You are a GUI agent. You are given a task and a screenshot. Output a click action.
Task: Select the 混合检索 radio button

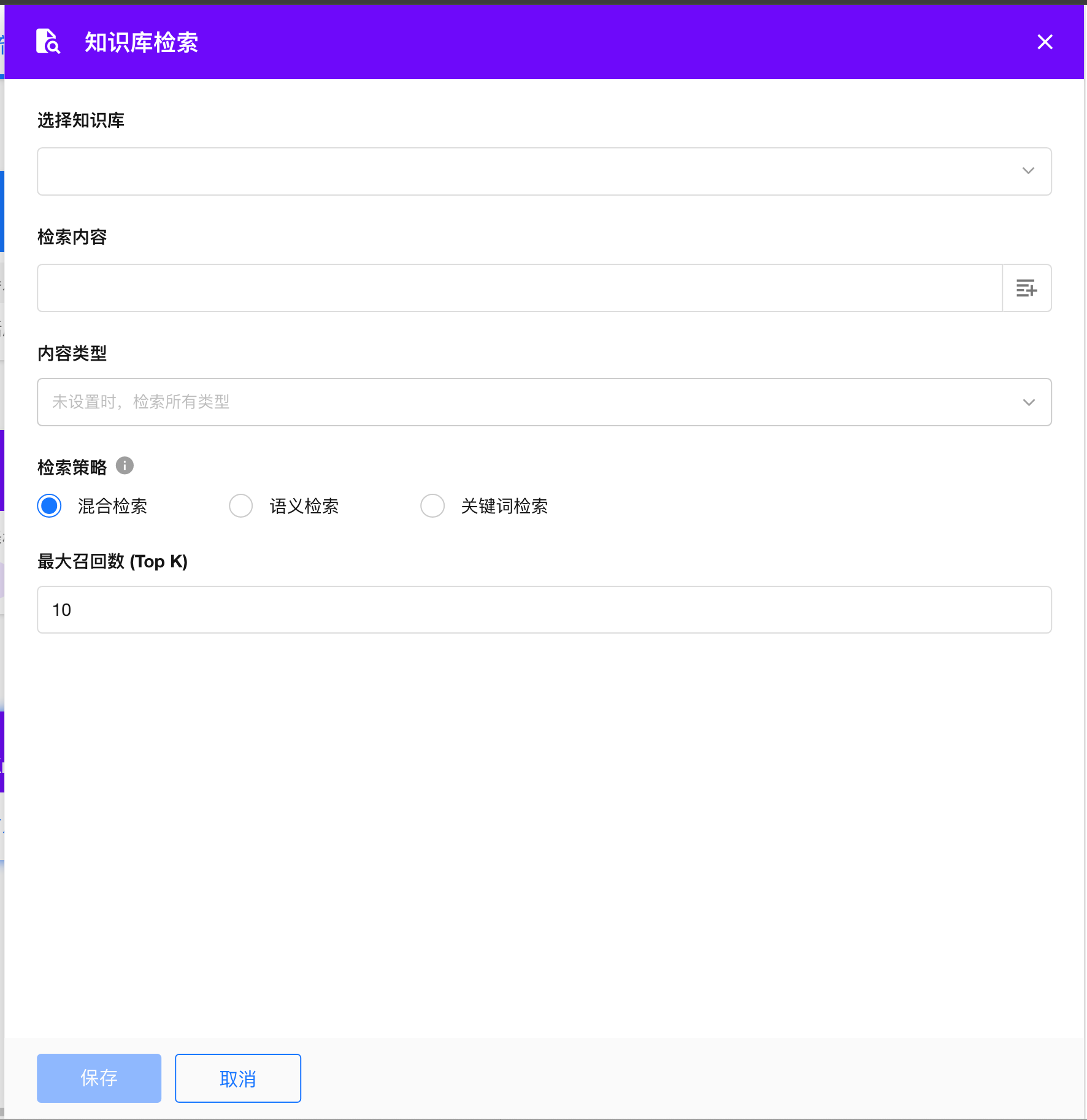[50, 506]
